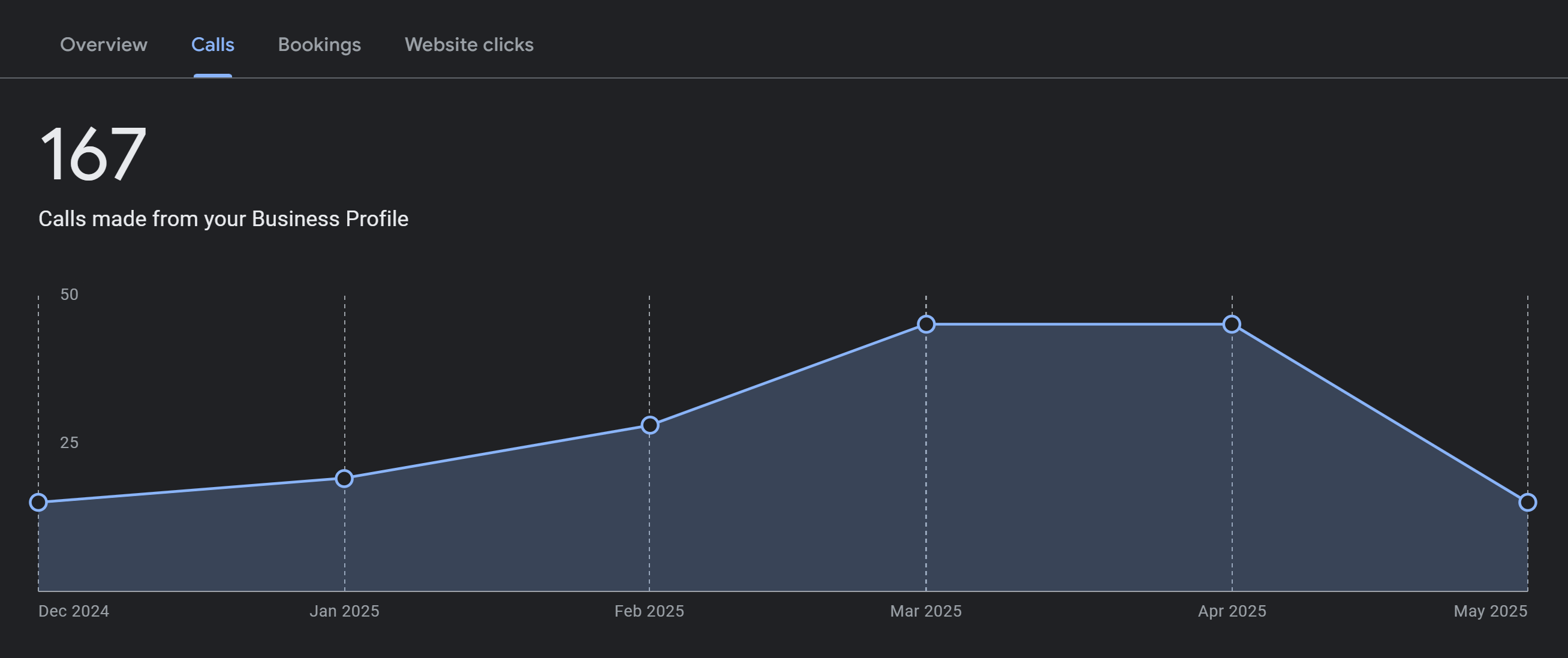Select the Feb 2025 data point

coord(649,425)
